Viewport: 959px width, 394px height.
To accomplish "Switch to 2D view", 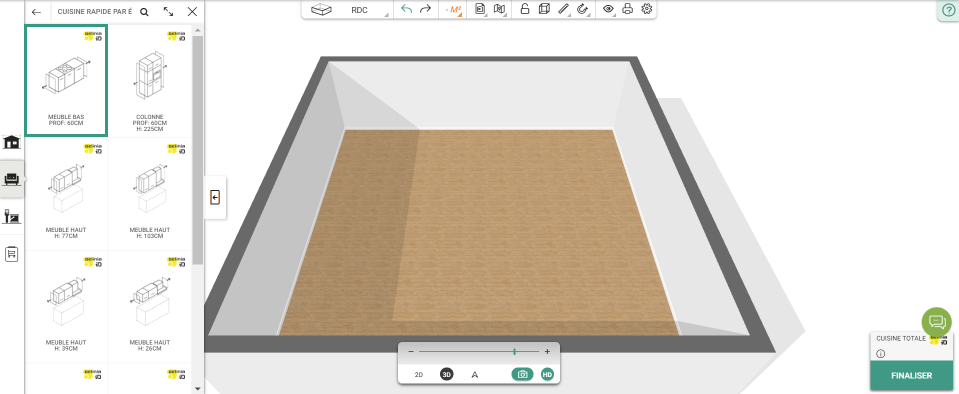I will [419, 374].
